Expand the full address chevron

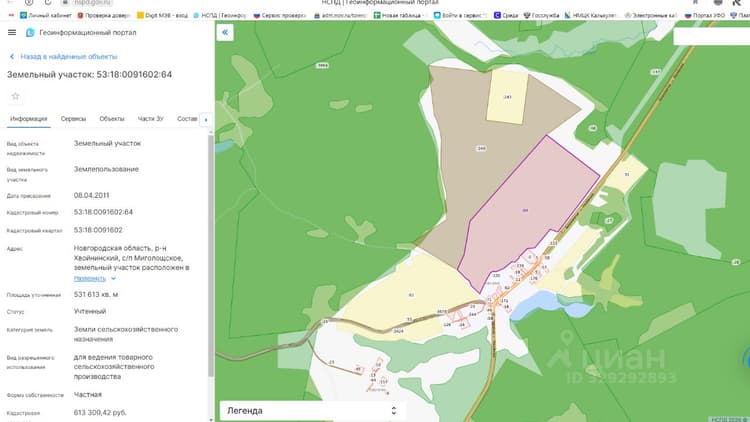tap(113, 278)
